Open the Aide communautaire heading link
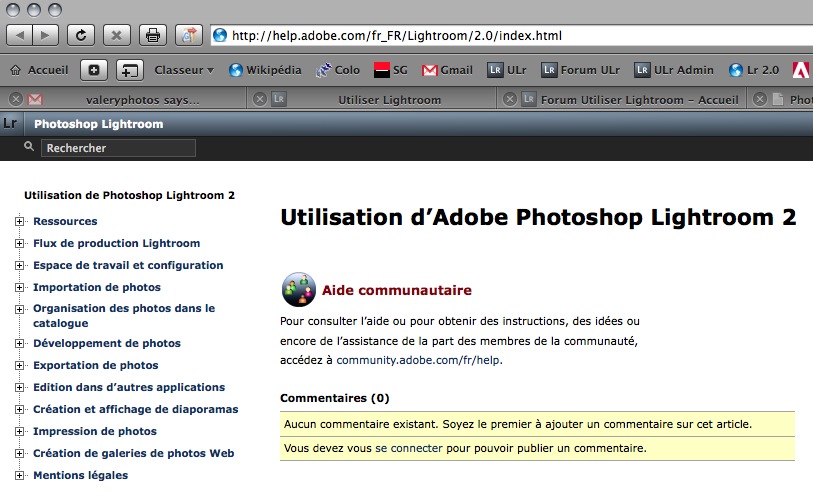This screenshot has width=813, height=500. [397, 290]
